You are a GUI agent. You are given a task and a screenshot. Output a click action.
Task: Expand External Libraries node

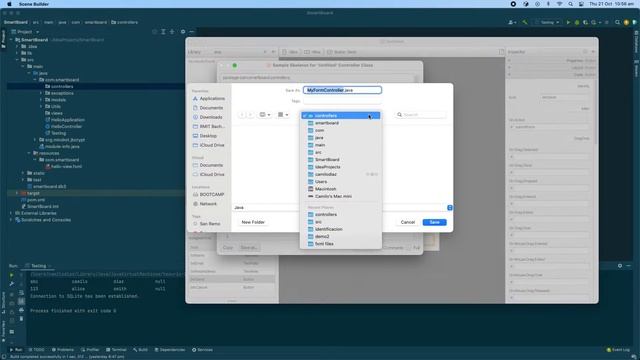click(11, 213)
